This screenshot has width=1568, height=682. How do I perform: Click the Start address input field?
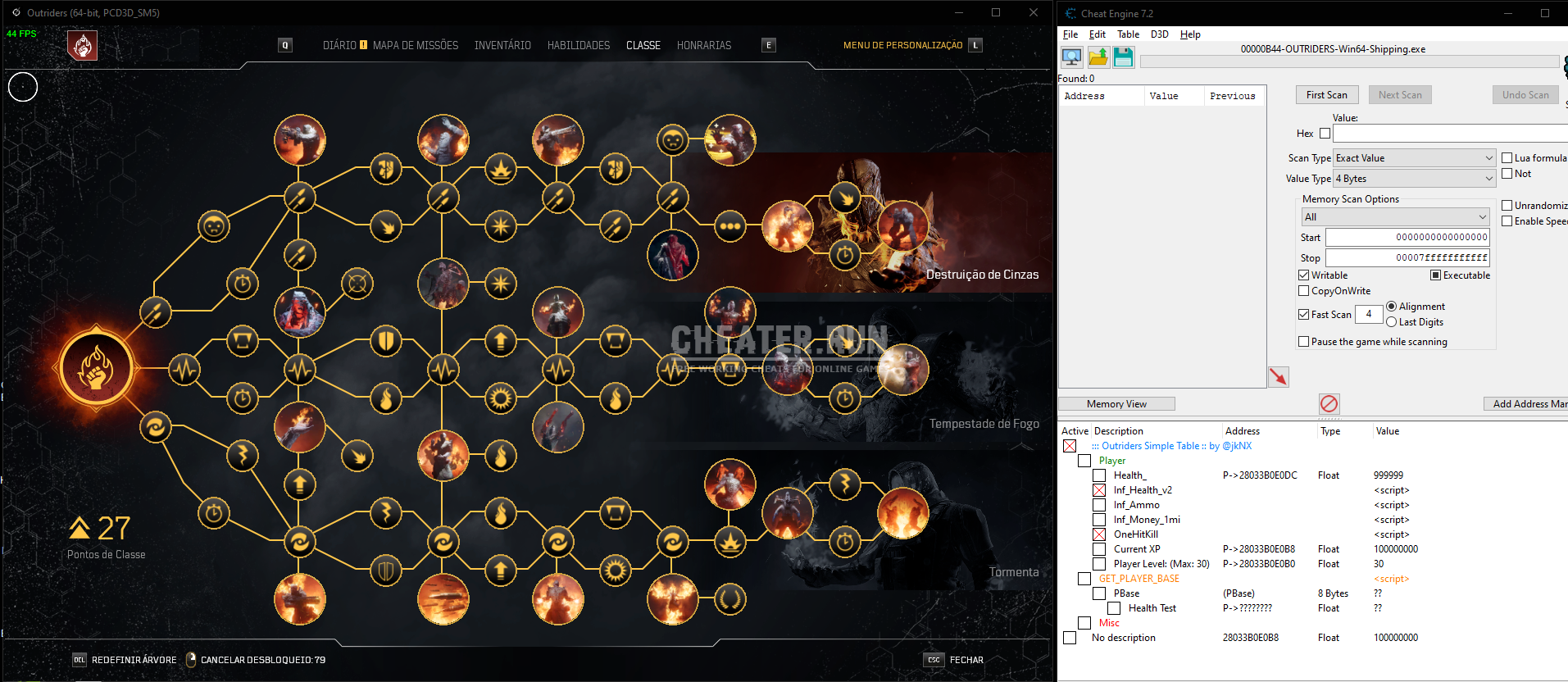[x=1407, y=237]
